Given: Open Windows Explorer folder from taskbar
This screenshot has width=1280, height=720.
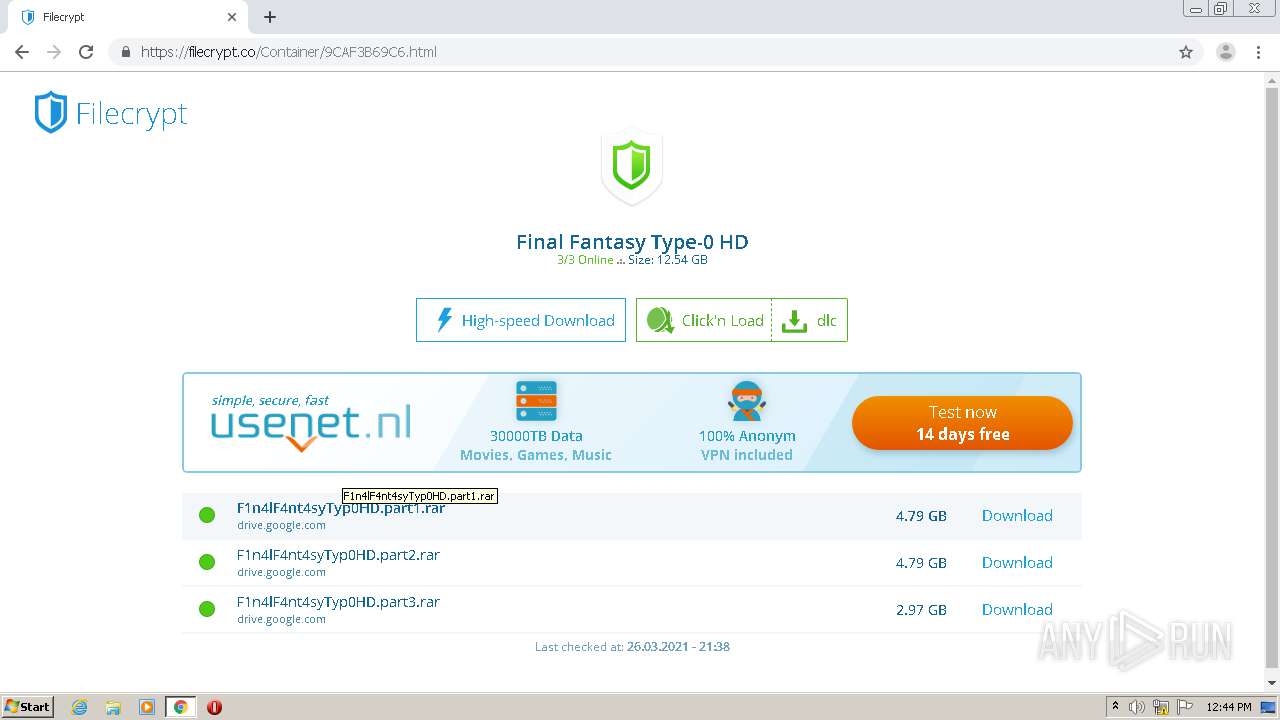Looking at the screenshot, I should [x=113, y=707].
